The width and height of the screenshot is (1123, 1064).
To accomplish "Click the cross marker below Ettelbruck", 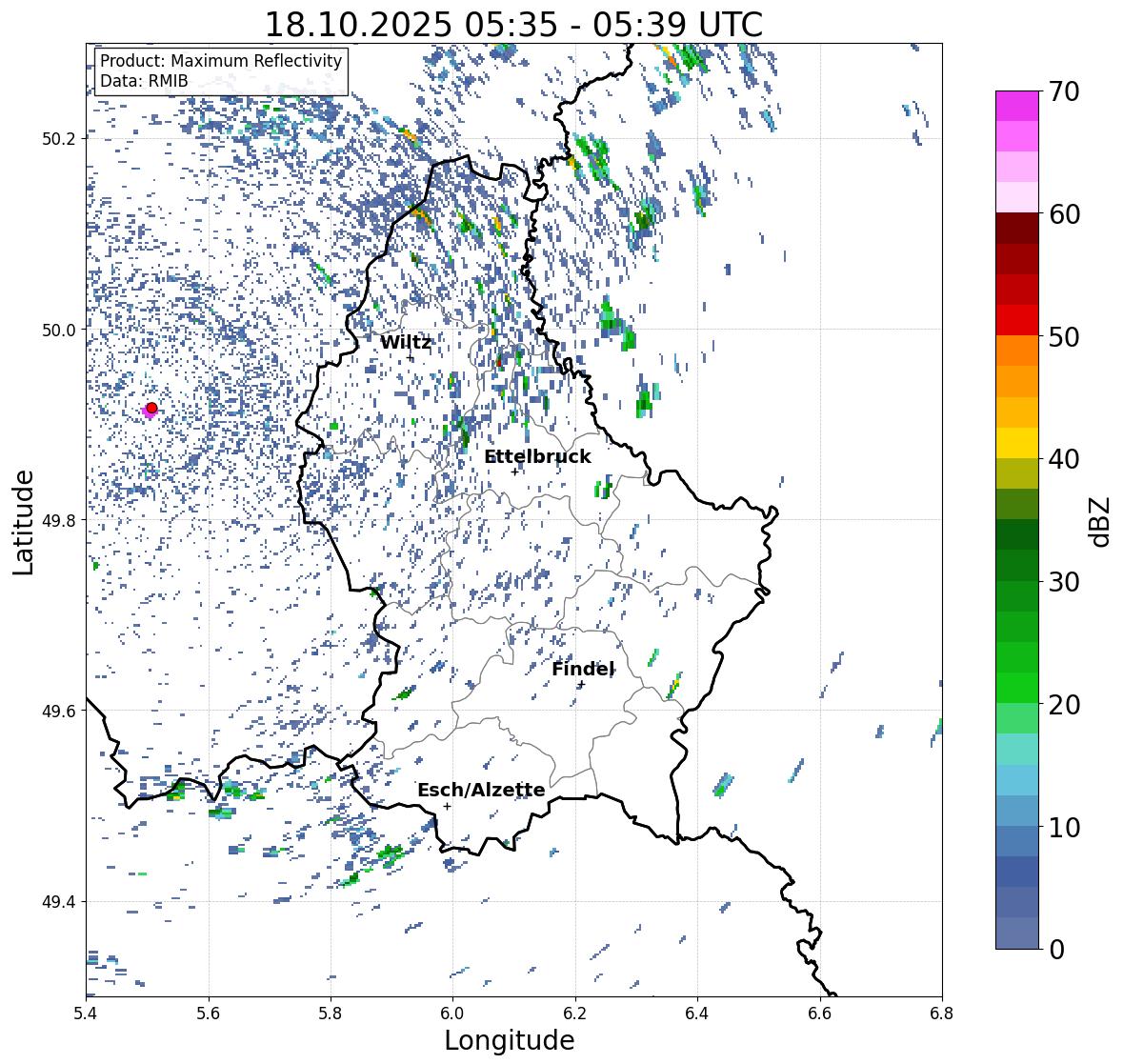I will pyautogui.click(x=514, y=472).
